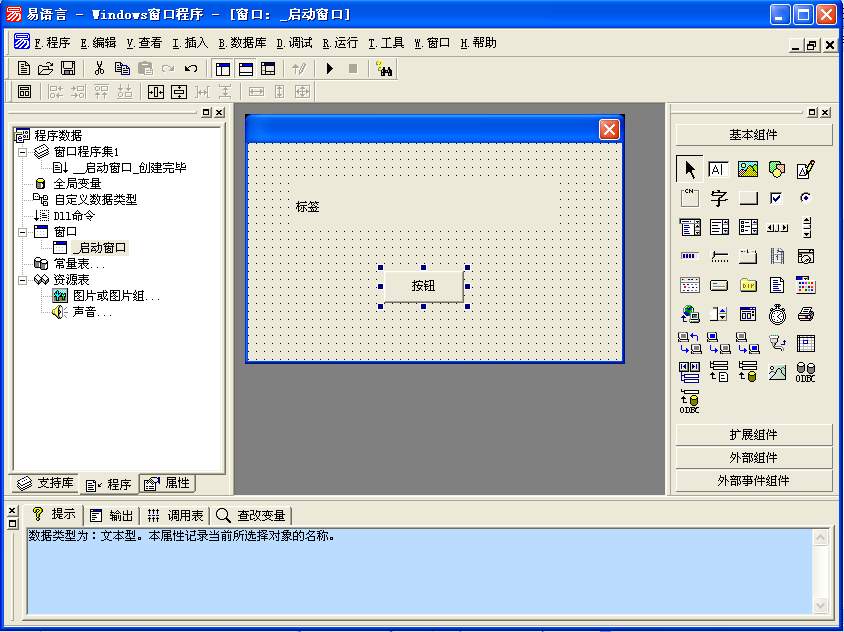Open the F.程序 menu
The image size is (844, 632).
tap(52, 43)
